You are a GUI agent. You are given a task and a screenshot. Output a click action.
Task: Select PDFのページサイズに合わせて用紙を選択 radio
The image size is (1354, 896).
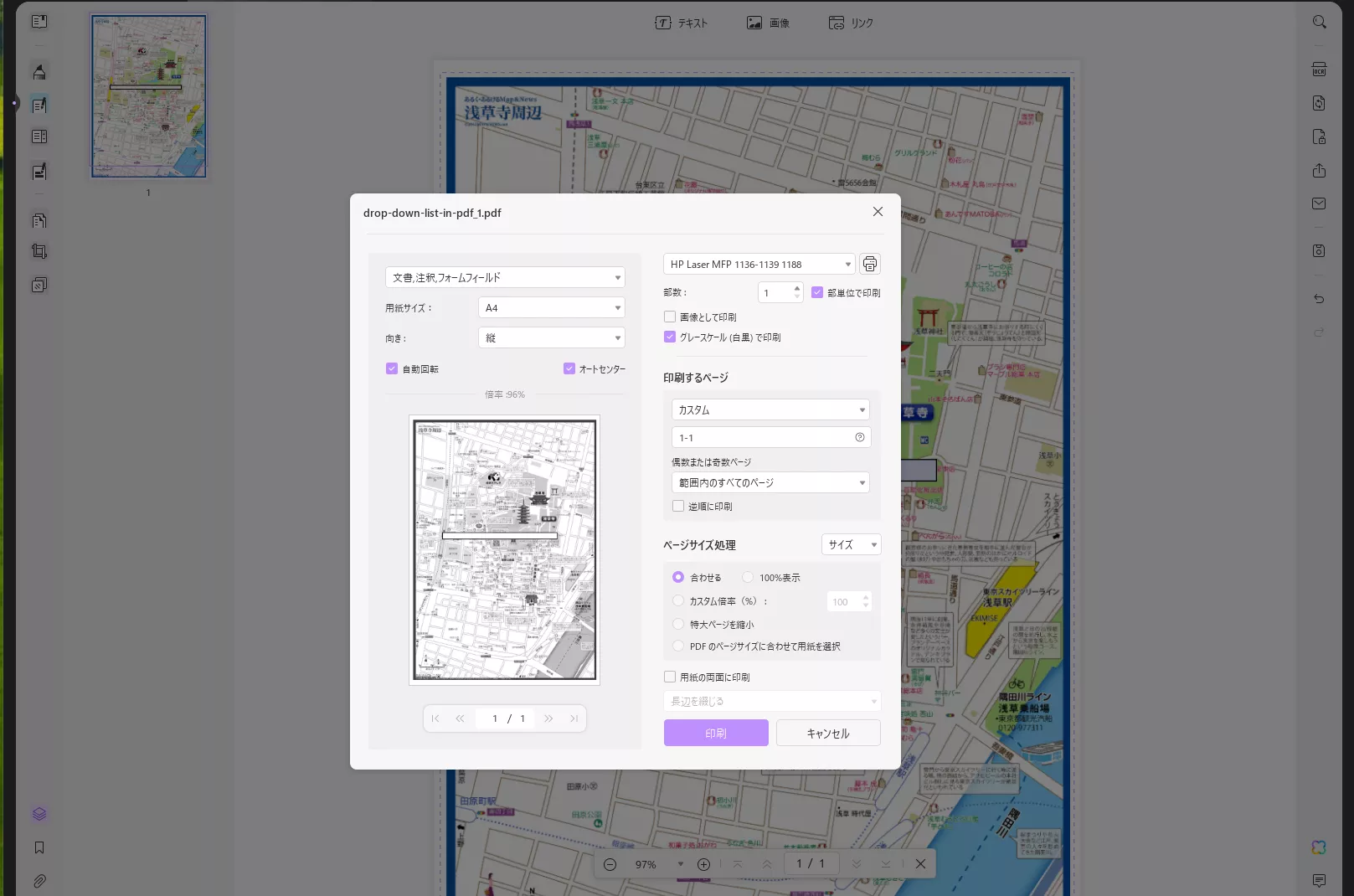[678, 646]
